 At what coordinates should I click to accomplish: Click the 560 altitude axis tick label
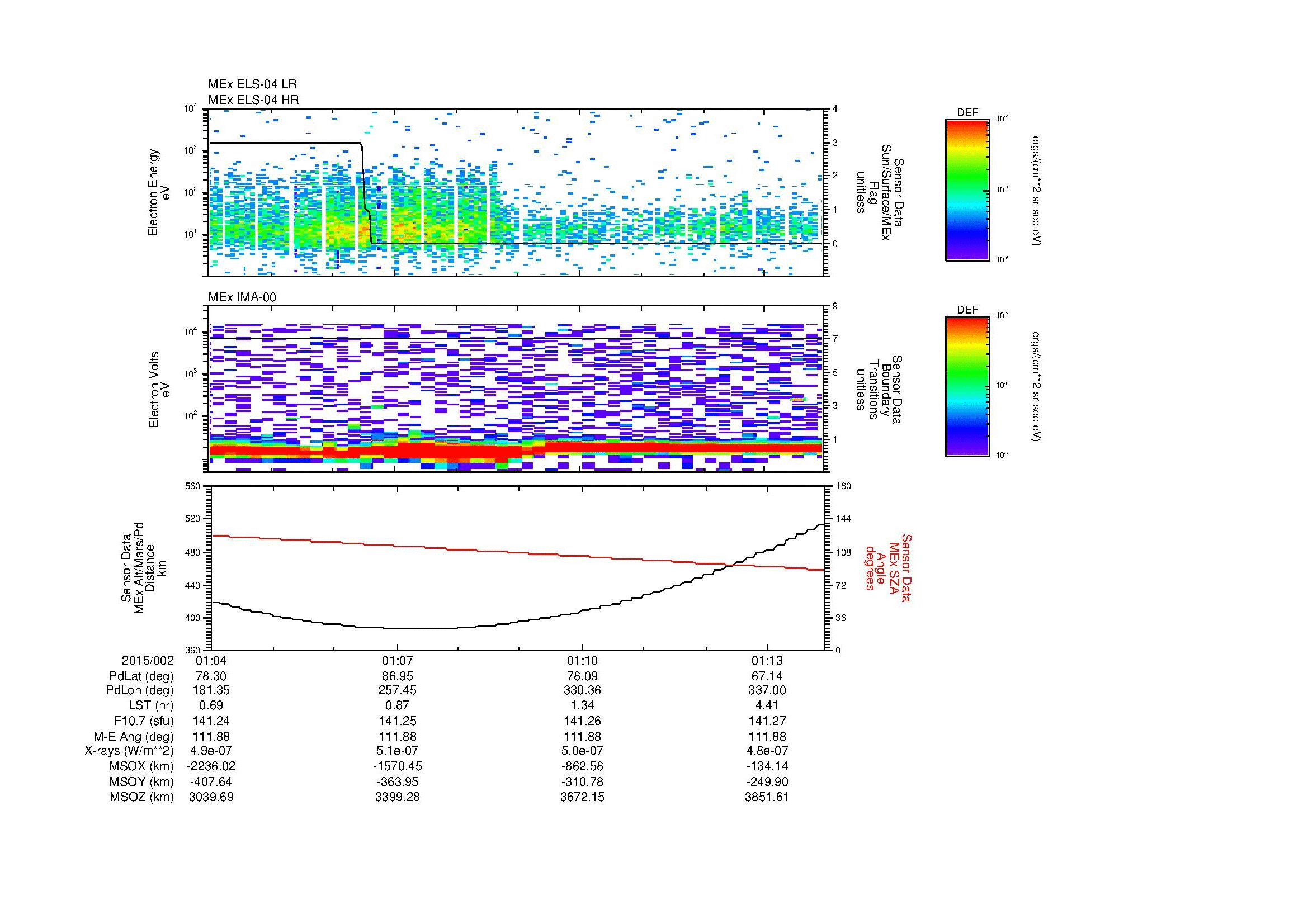[x=193, y=486]
